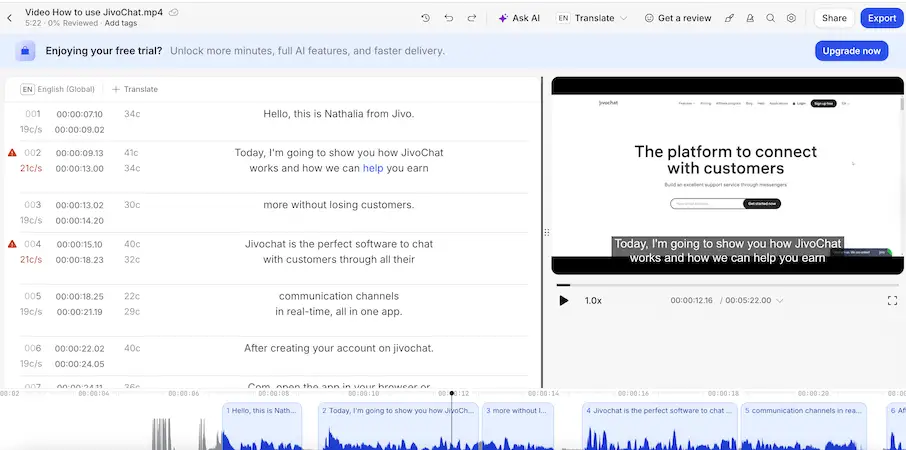Select timeline segment '4 Jivochat is the perfect software'
906x450 pixels.
[x=660, y=426]
